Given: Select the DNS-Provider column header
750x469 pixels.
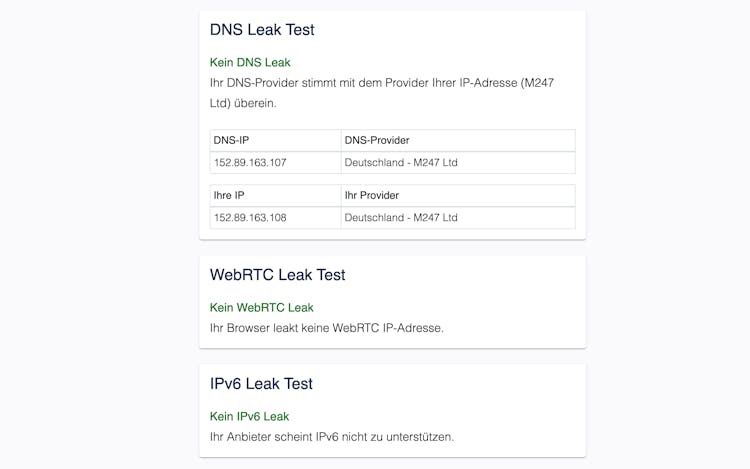Looking at the screenshot, I should tap(377, 140).
